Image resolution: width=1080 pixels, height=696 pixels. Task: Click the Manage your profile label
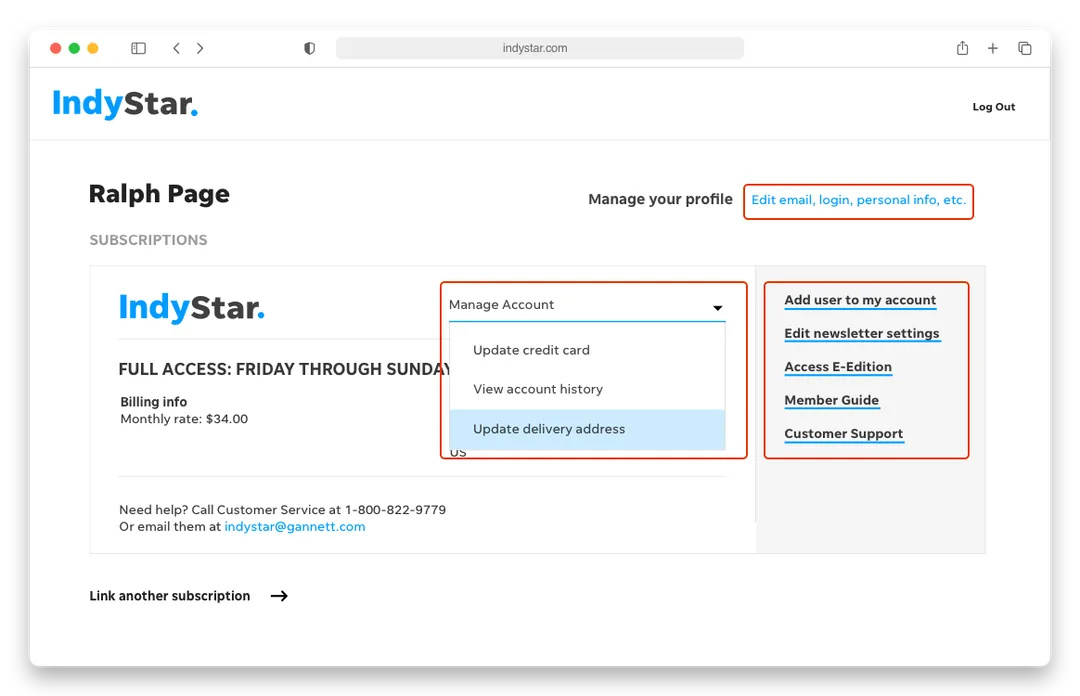660,199
